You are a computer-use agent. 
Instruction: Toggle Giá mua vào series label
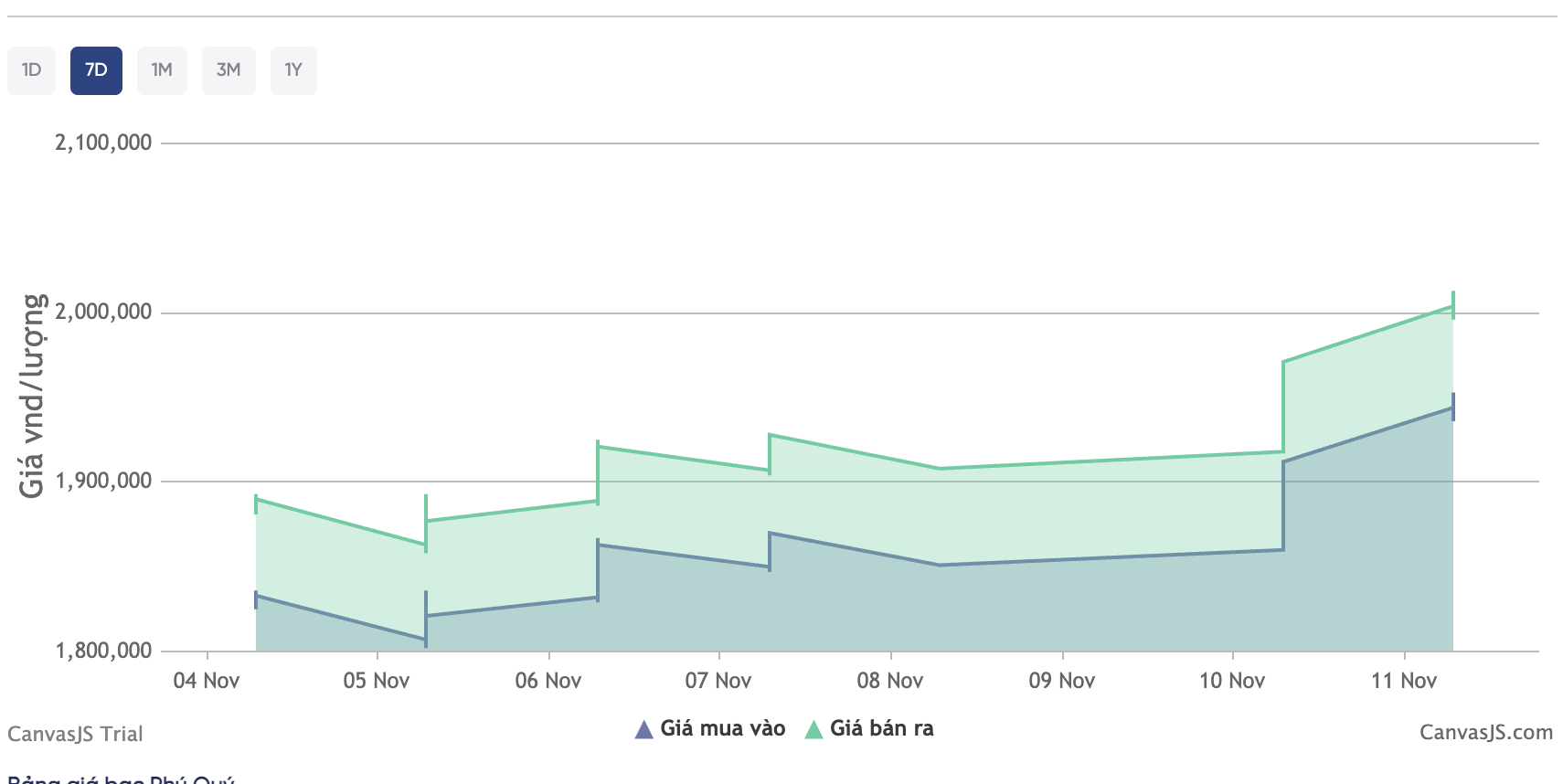coord(722,728)
